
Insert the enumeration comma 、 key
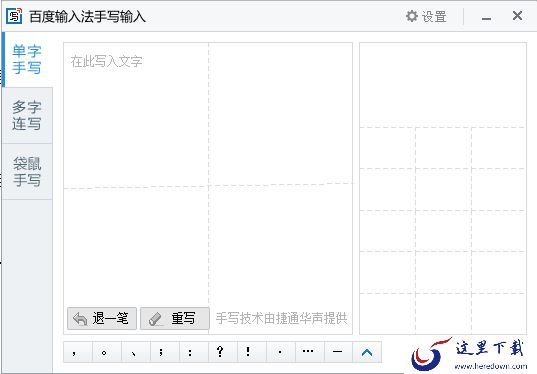tap(136, 352)
